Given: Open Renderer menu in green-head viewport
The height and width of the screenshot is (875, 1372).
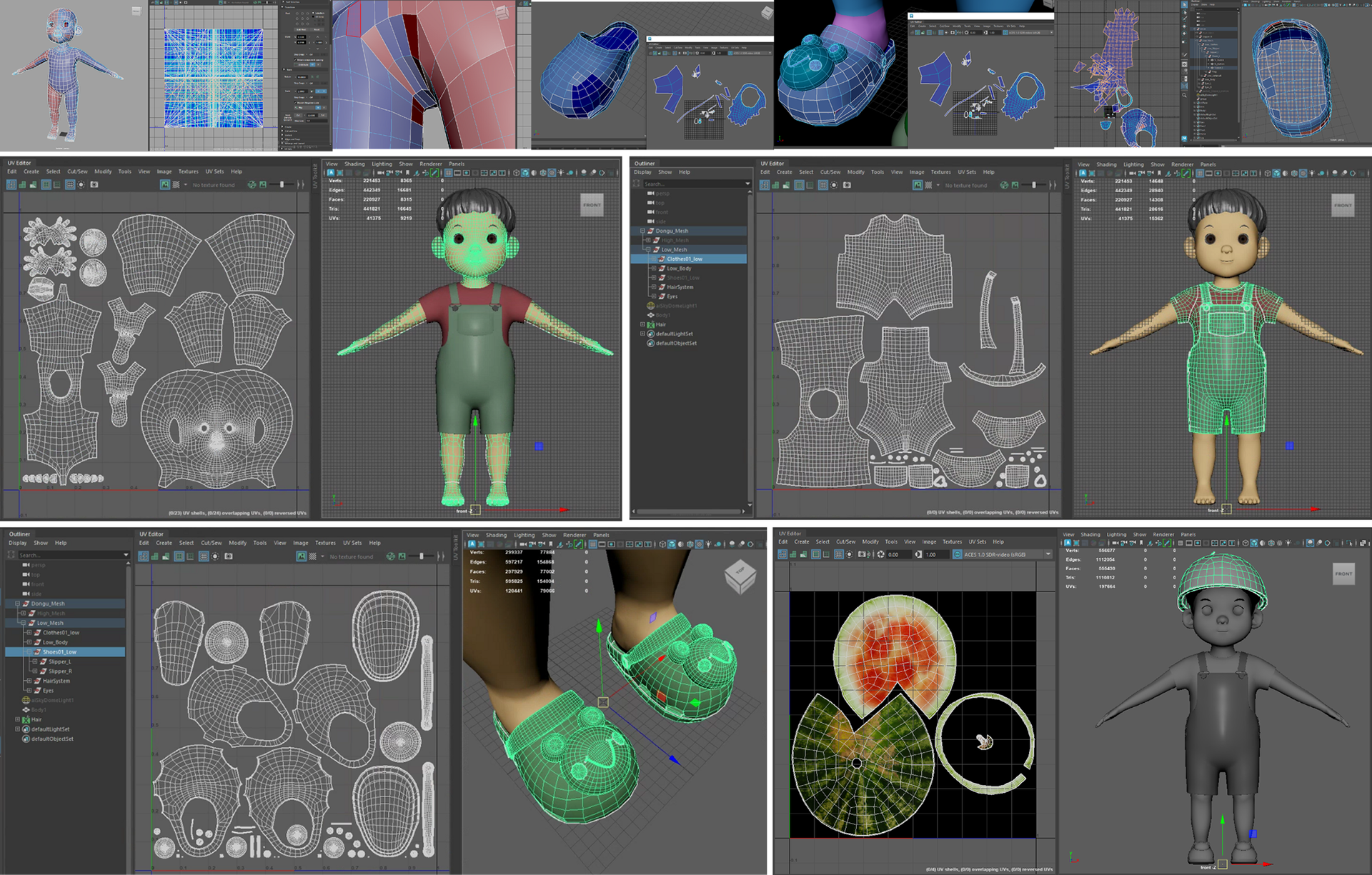Looking at the screenshot, I should pos(431,164).
